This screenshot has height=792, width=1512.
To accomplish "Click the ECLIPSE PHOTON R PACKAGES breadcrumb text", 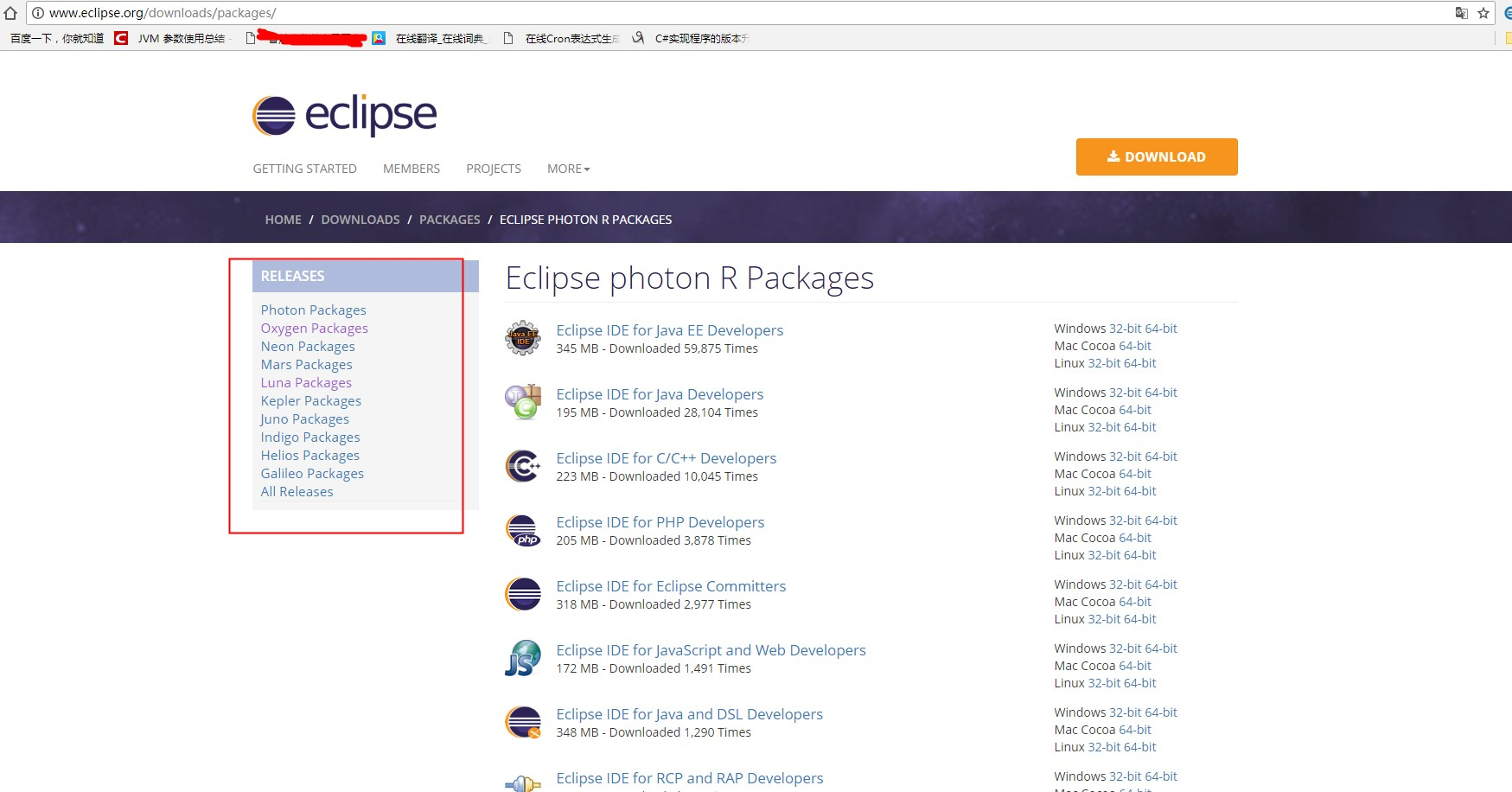I will 585,220.
